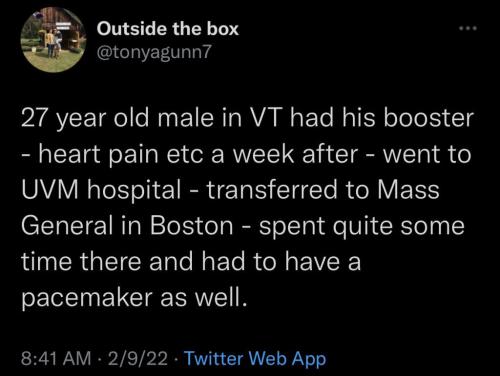The width and height of the screenshot is (500, 376).
Task: Select '27 year old' at tweet start
Action: 85,119
